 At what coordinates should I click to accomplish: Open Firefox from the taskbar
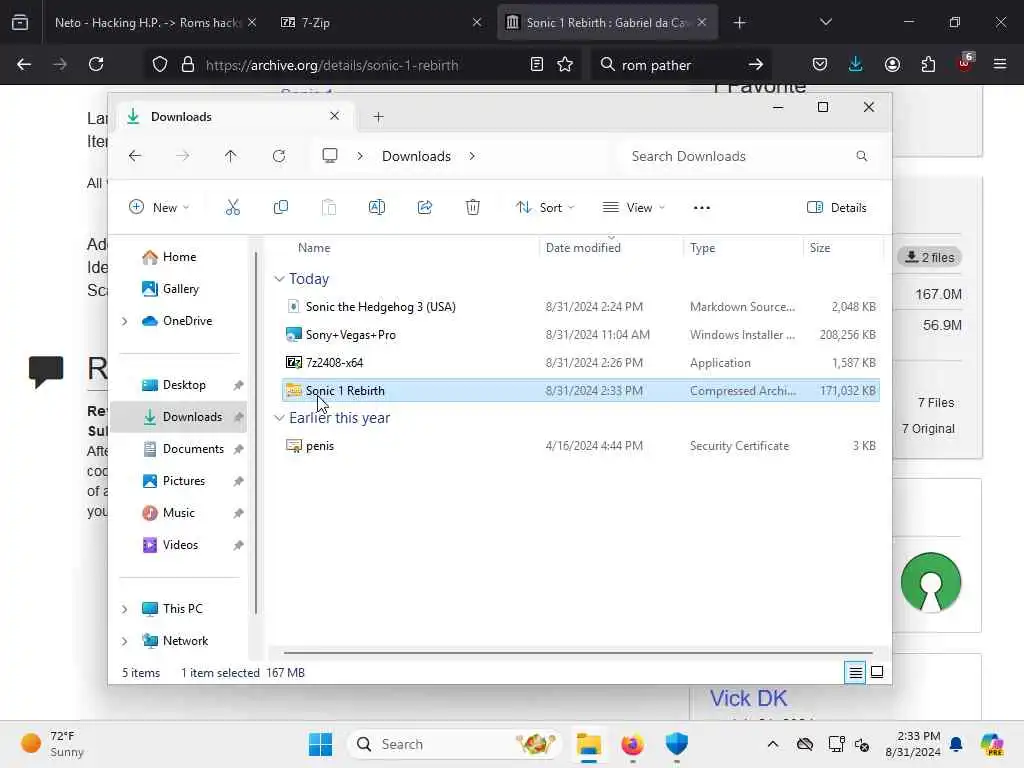pyautogui.click(x=632, y=744)
